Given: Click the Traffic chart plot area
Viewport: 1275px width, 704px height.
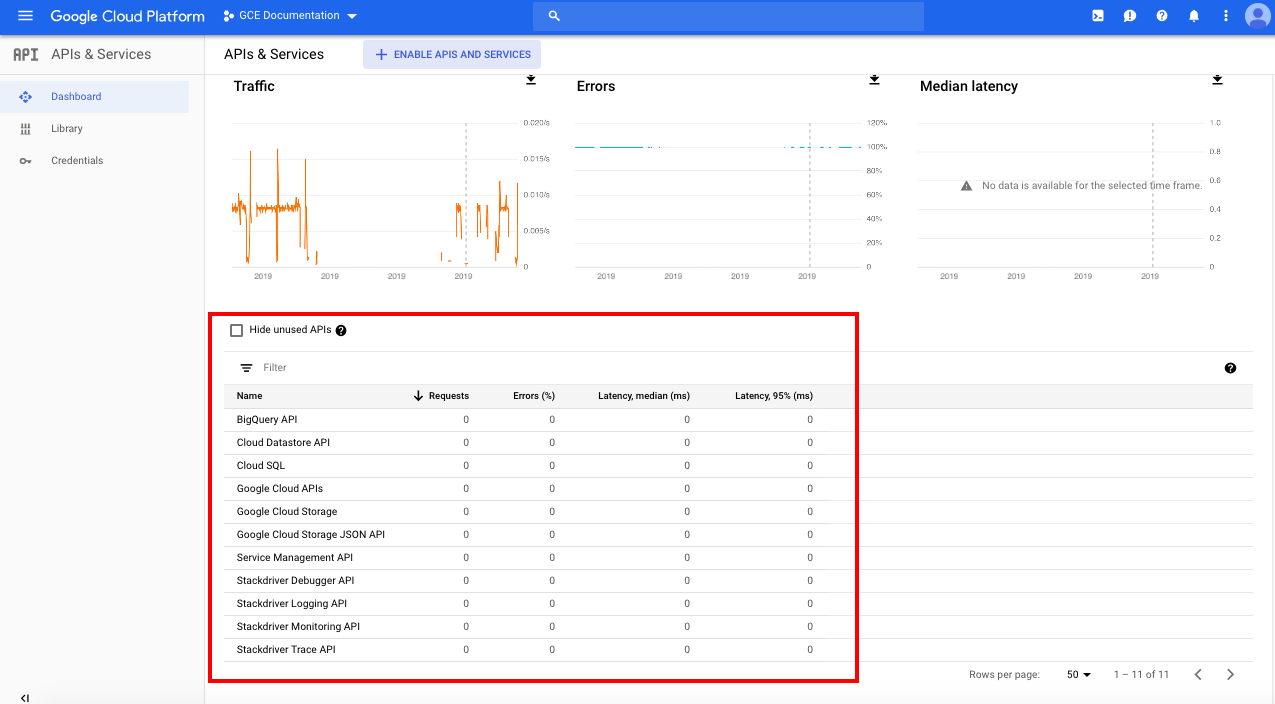Looking at the screenshot, I should 375,195.
